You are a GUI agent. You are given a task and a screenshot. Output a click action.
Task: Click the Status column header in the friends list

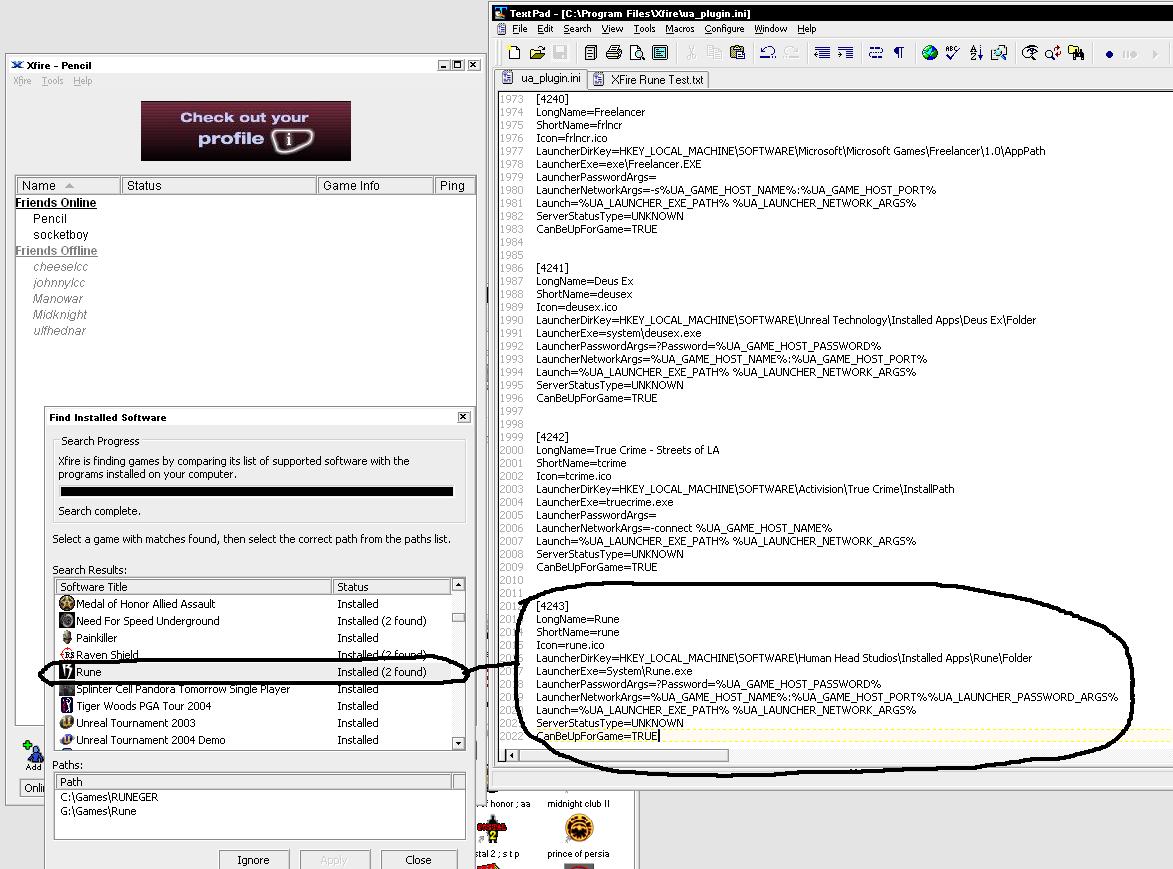218,185
